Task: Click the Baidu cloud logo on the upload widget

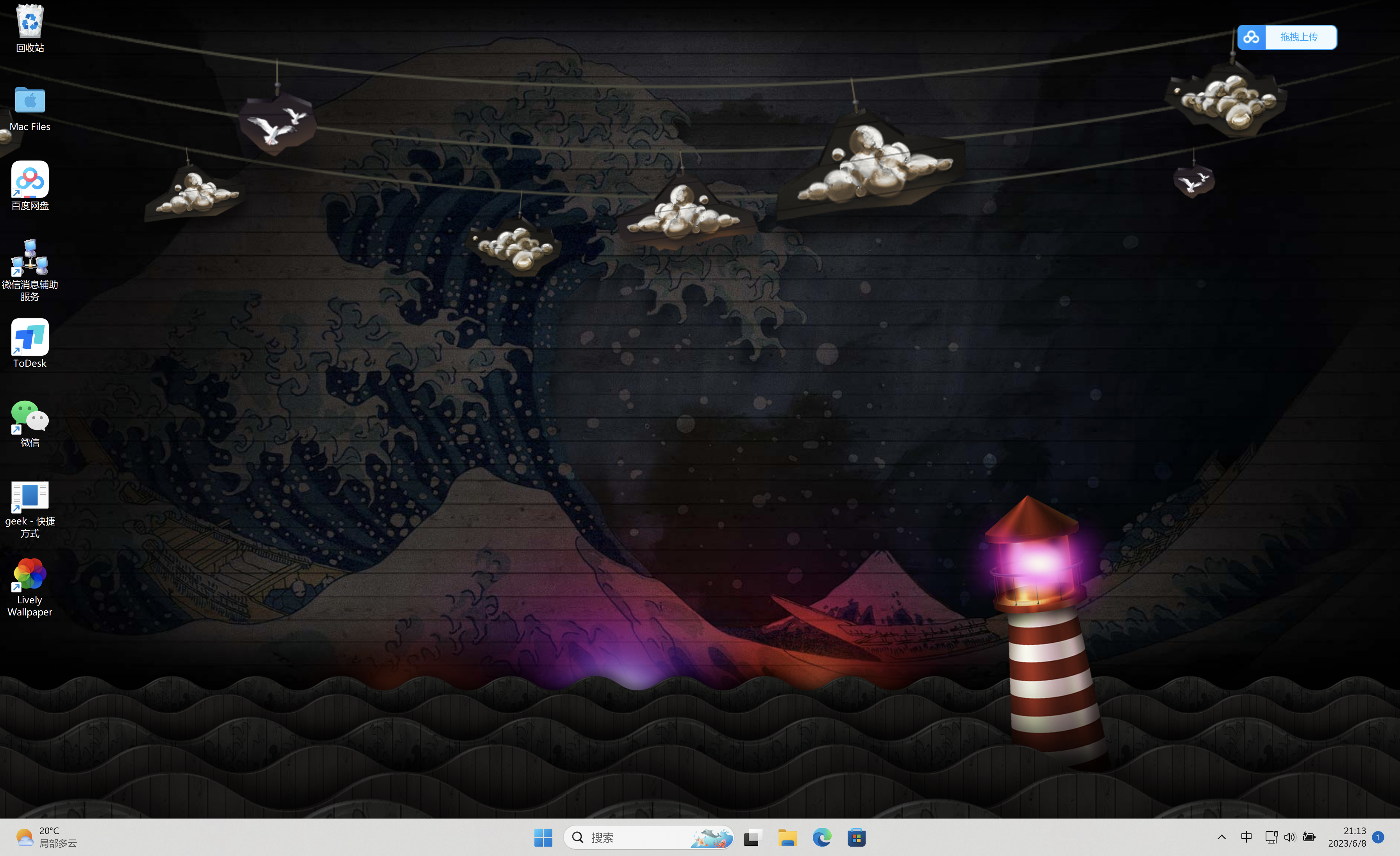Action: click(x=1251, y=37)
